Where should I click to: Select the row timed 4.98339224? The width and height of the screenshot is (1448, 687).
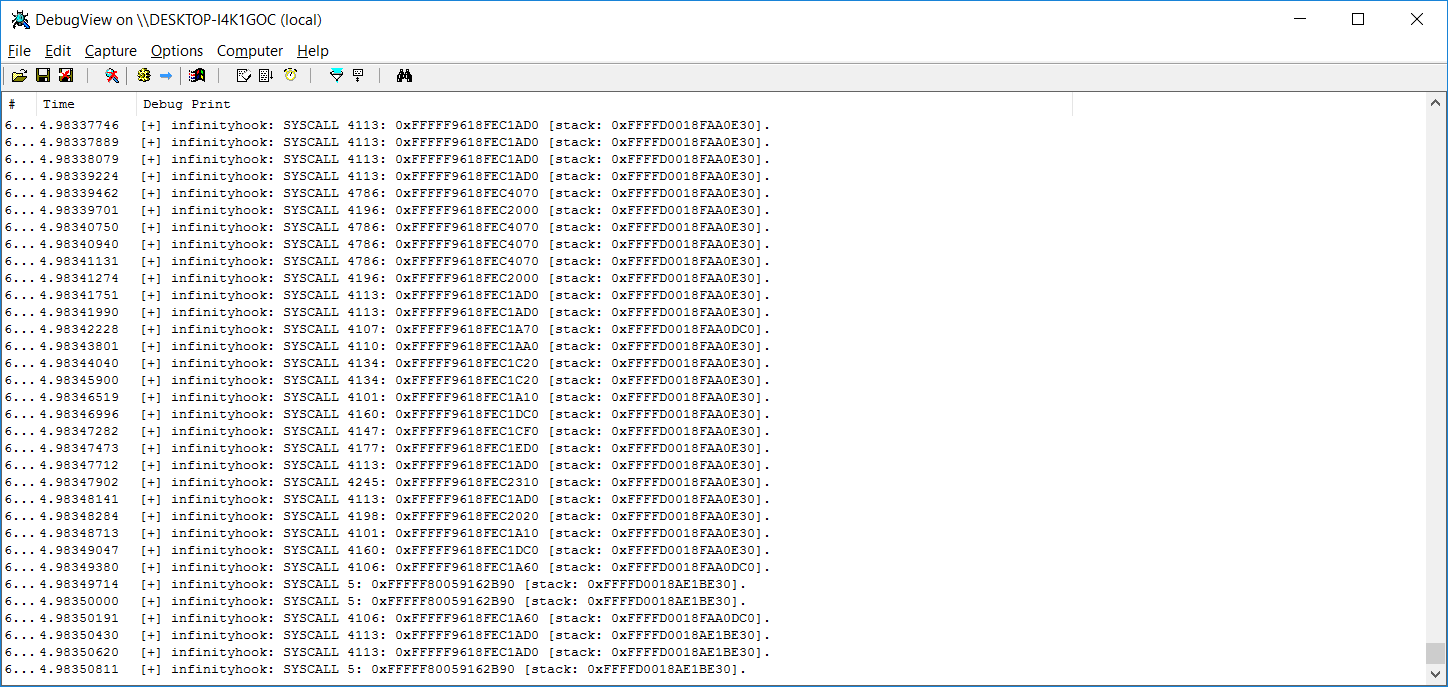714,176
